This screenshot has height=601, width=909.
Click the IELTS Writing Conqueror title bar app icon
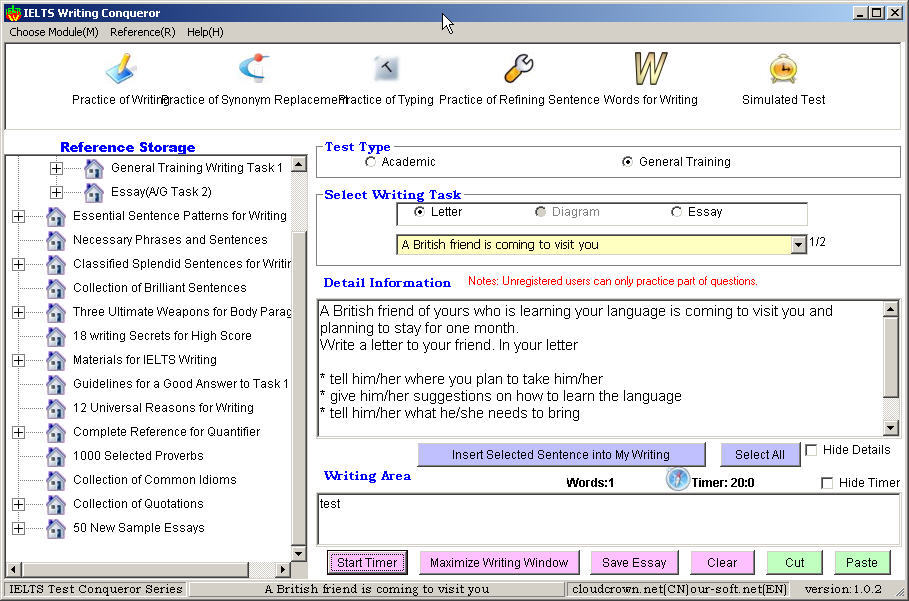point(13,13)
